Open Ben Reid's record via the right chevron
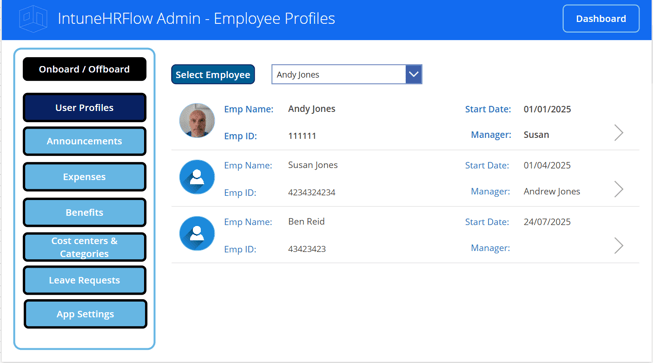This screenshot has height=363, width=653. click(619, 246)
